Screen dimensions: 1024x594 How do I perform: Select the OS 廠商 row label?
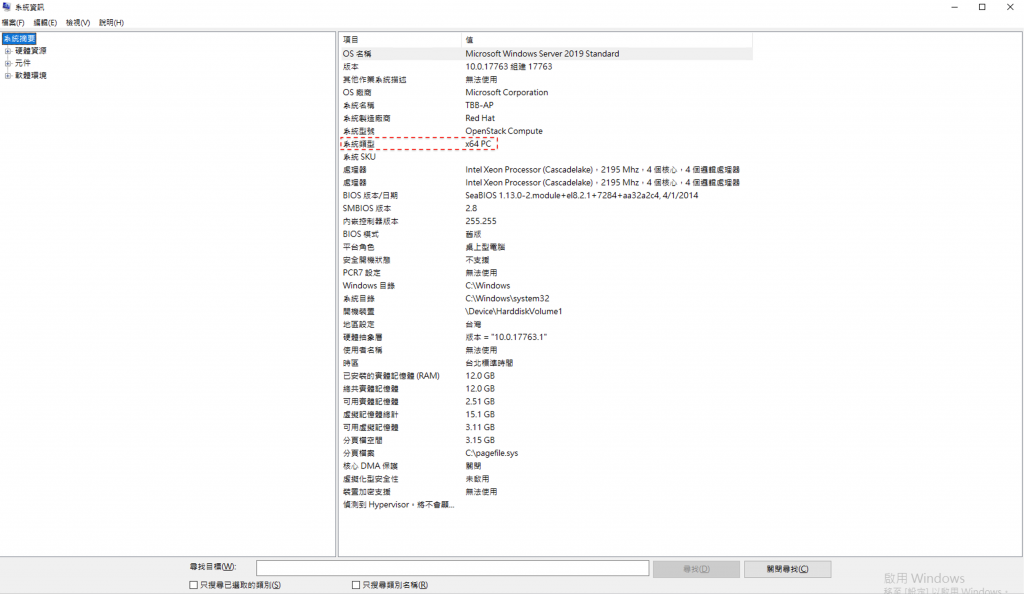point(357,93)
